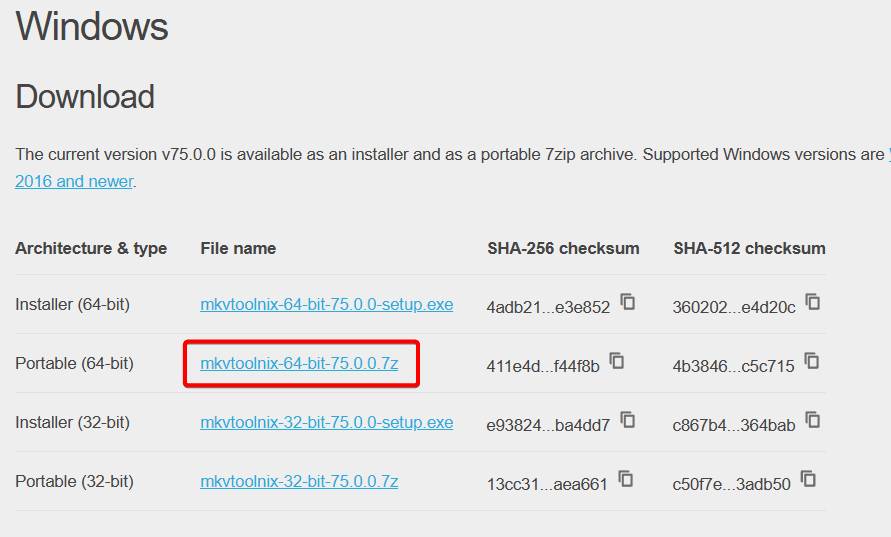Image resolution: width=891 pixels, height=537 pixels.
Task: Download mkvtoolnix-64-bit-75.0.0-setup.exe
Action: point(327,305)
